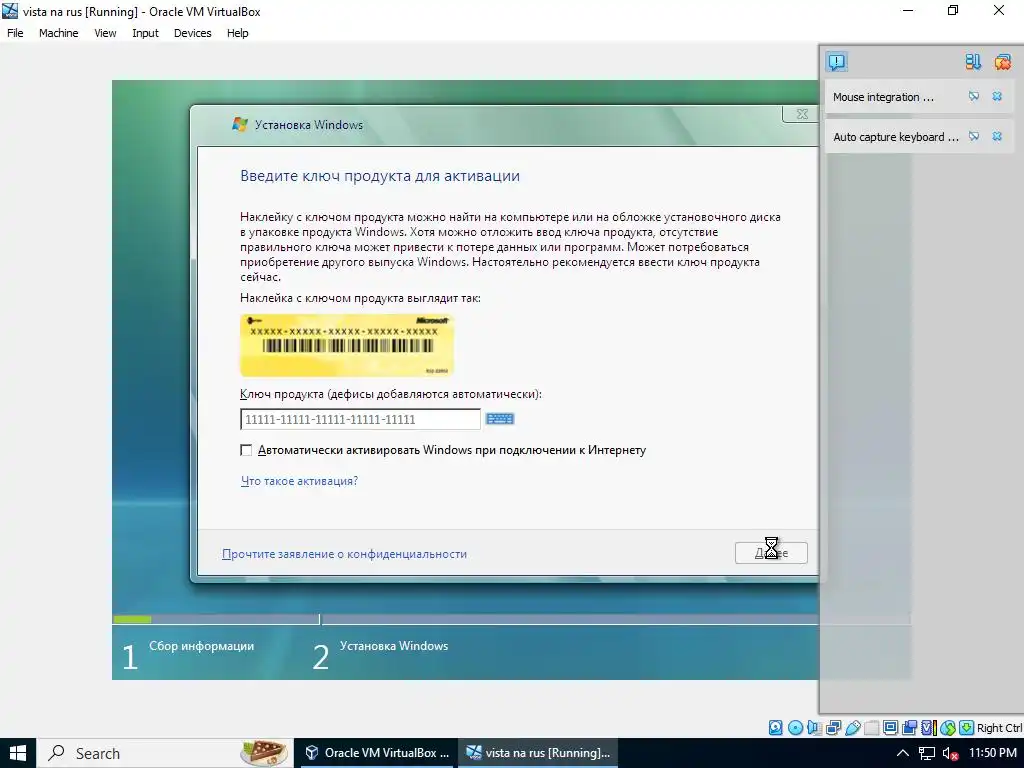This screenshot has height=768, width=1024.
Task: Click the Auto capture keyboard notification text
Action: [x=895, y=137]
